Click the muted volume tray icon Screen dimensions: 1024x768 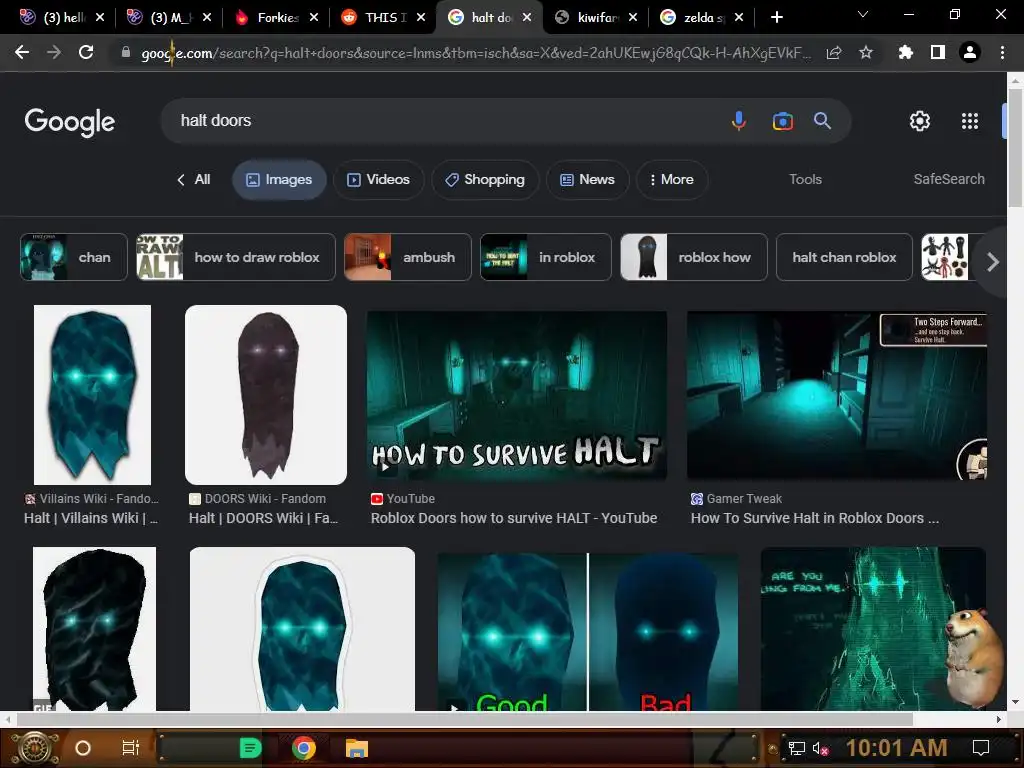tap(820, 748)
